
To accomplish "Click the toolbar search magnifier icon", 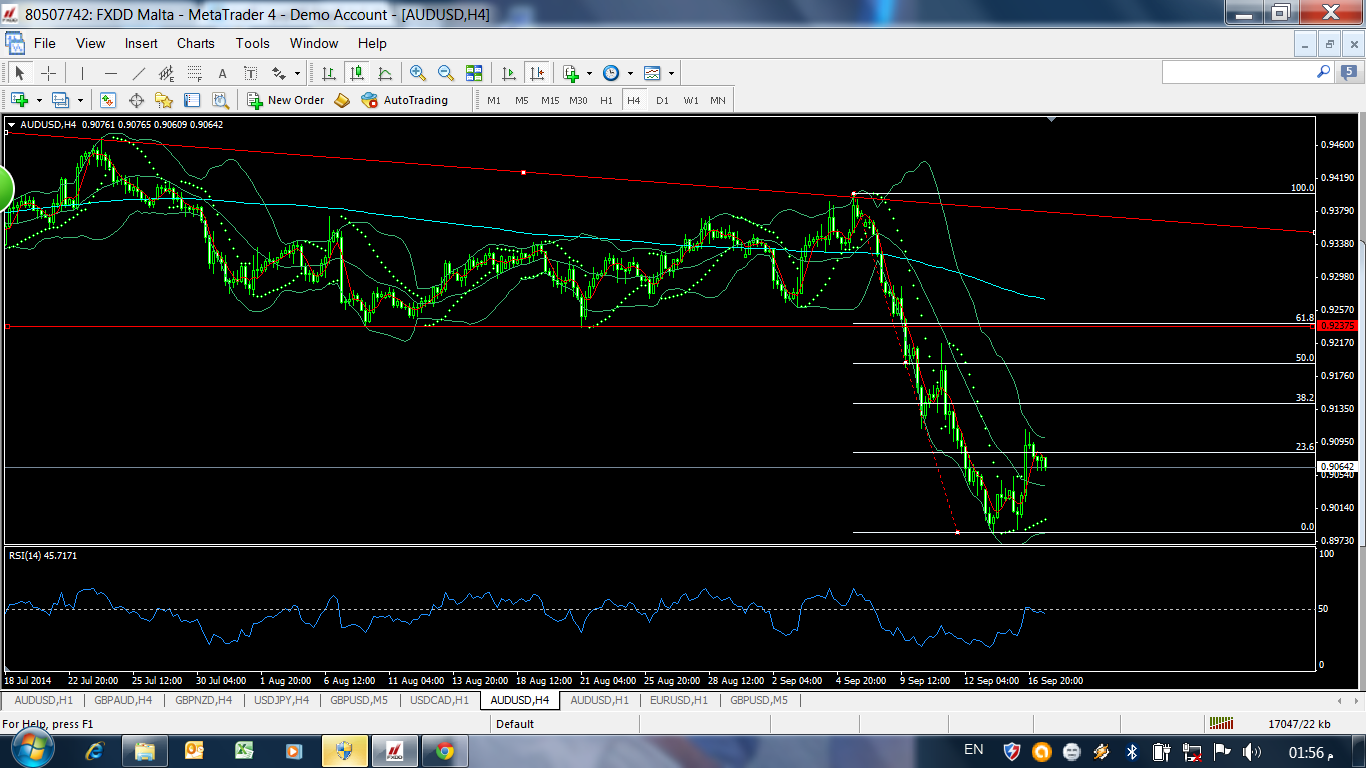I will coord(1323,72).
